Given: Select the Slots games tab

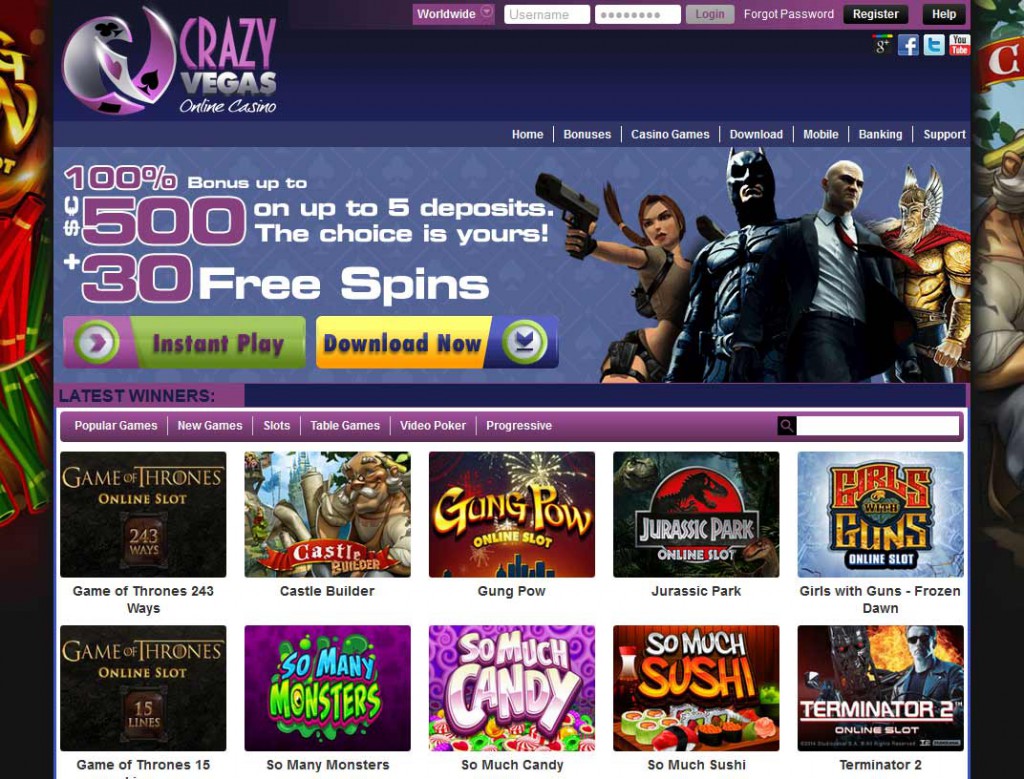Looking at the screenshot, I should tap(276, 426).
